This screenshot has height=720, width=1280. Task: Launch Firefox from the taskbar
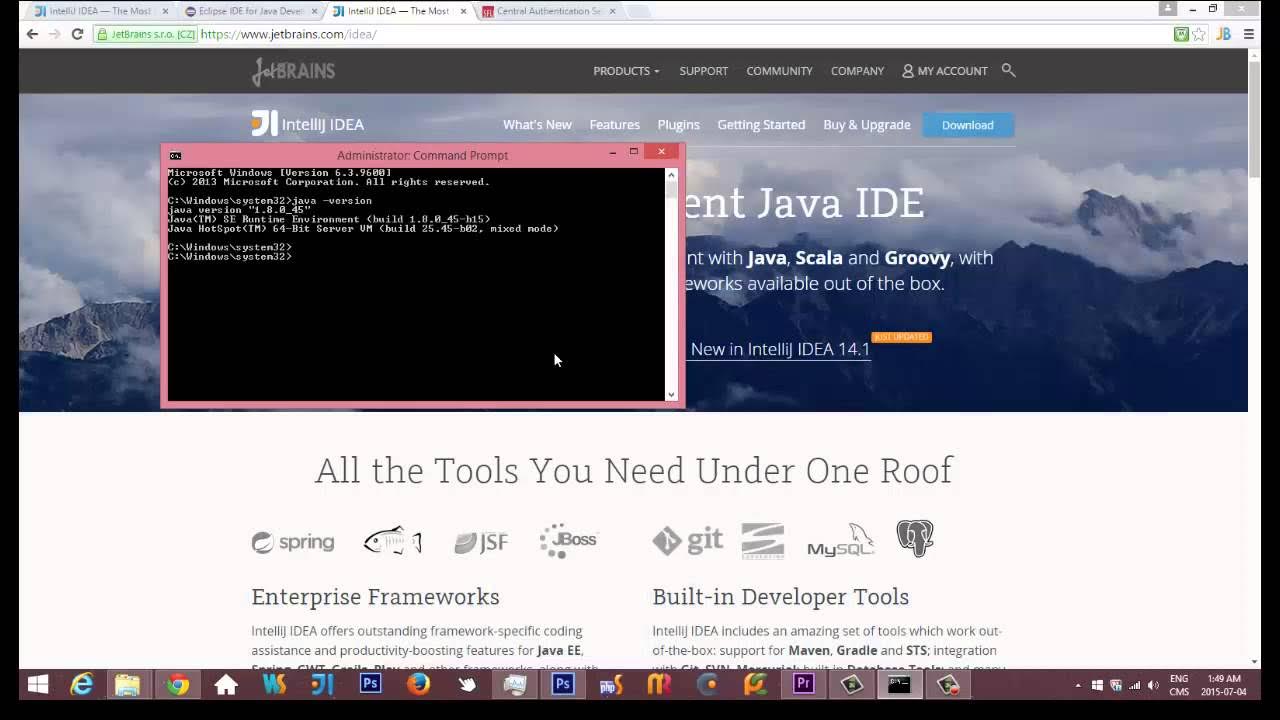tap(418, 685)
